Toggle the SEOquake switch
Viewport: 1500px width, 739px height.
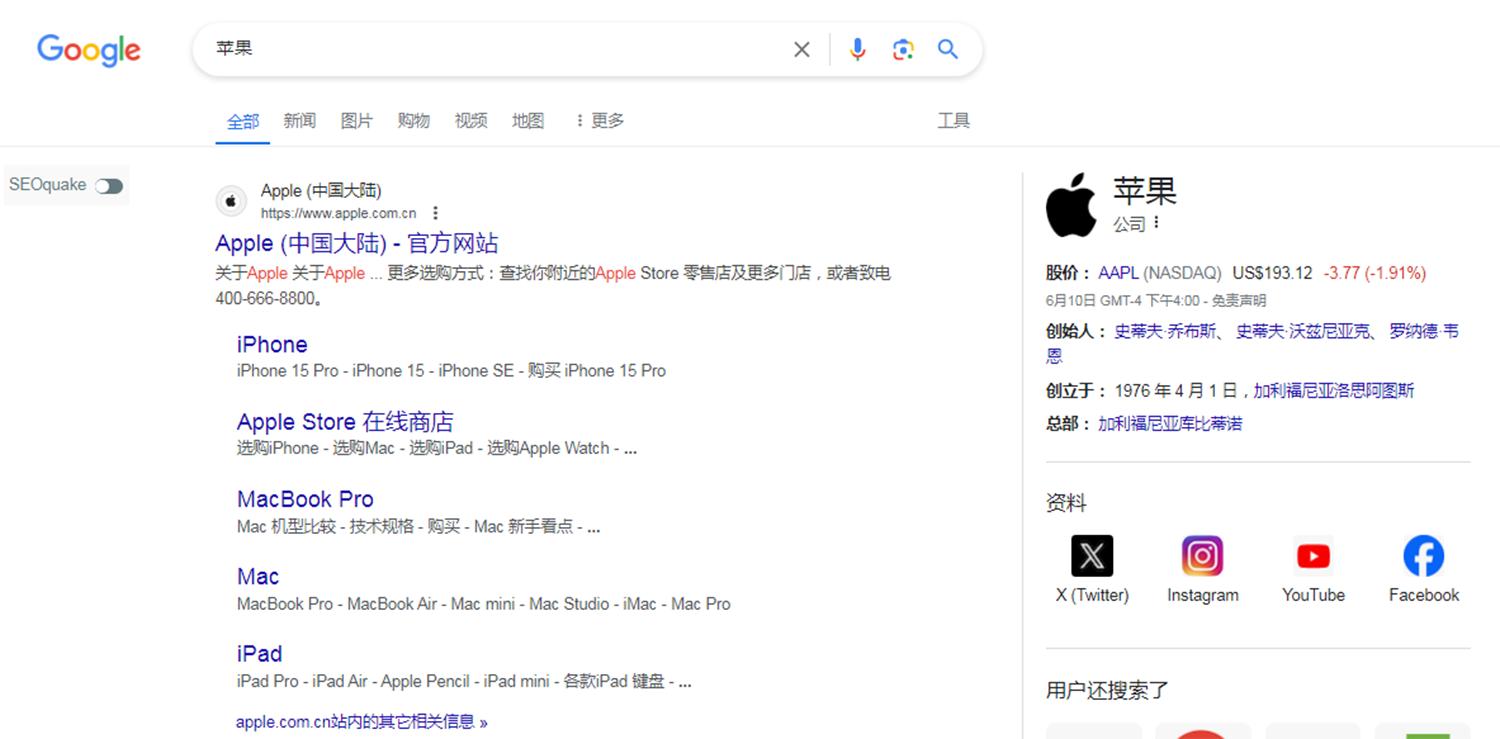110,185
